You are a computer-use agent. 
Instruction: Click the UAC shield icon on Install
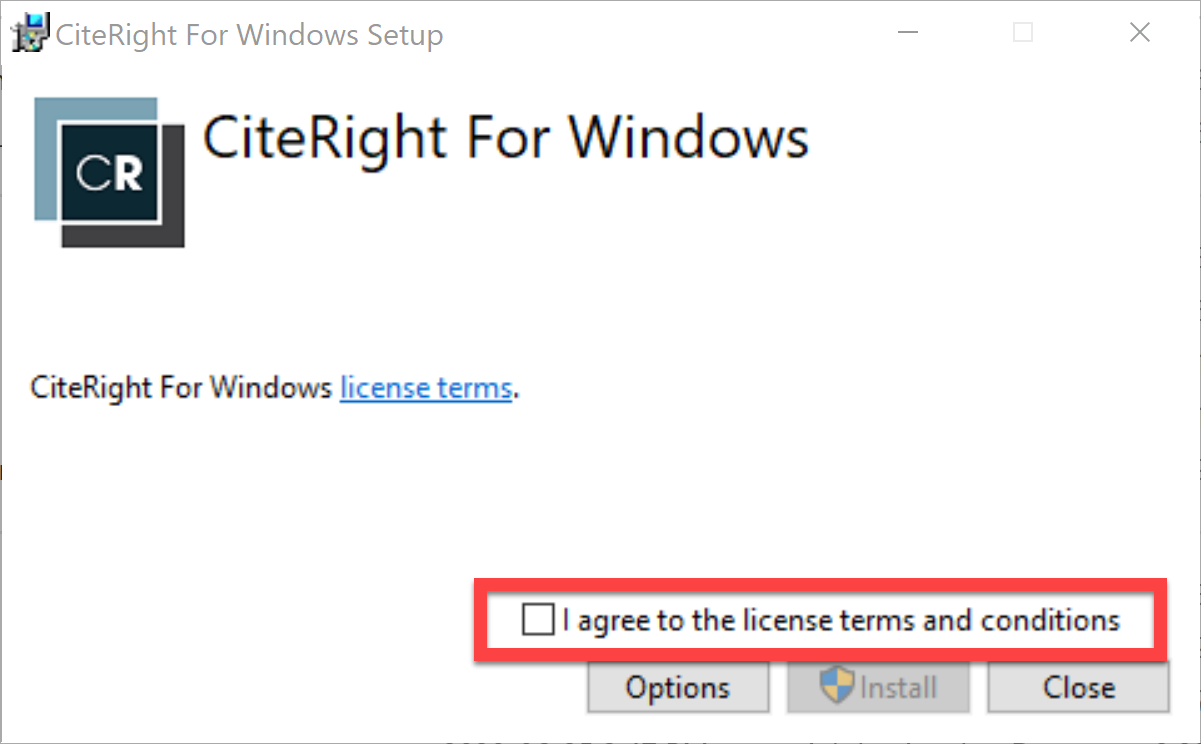pos(836,687)
